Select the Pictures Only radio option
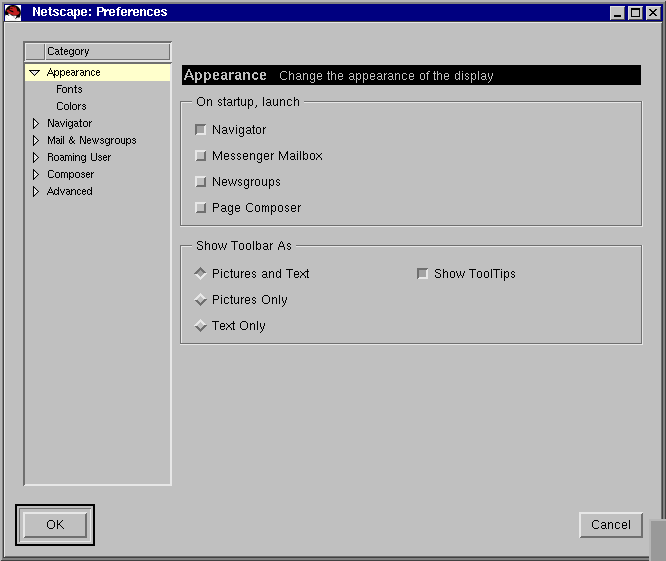The height and width of the screenshot is (561, 666). (x=201, y=300)
